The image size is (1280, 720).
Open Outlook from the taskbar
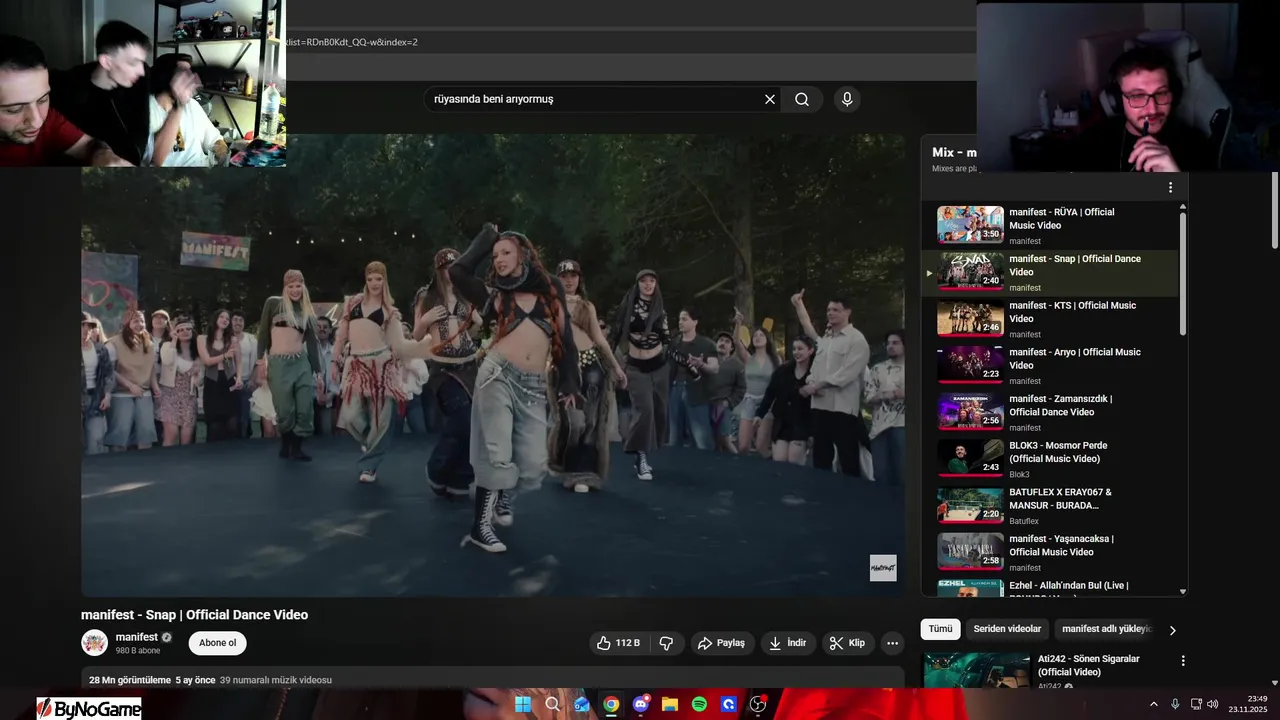582,704
